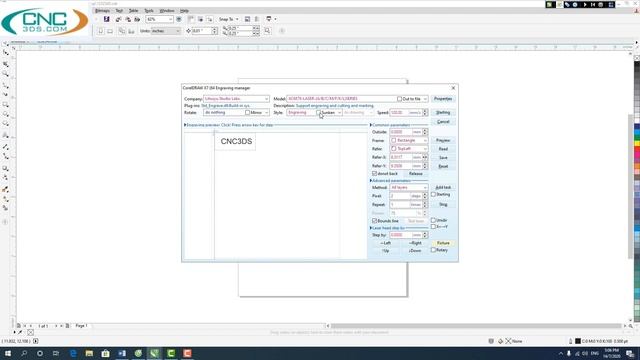Open Microsoft Edge from taskbar
Image resolution: width=640 pixels, height=360 pixels.
click(73, 353)
